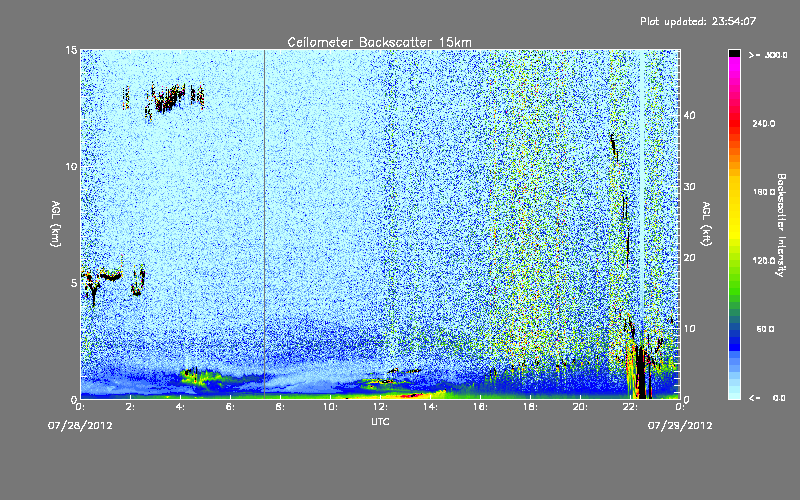Click the '14:' hour tick label

point(430,407)
